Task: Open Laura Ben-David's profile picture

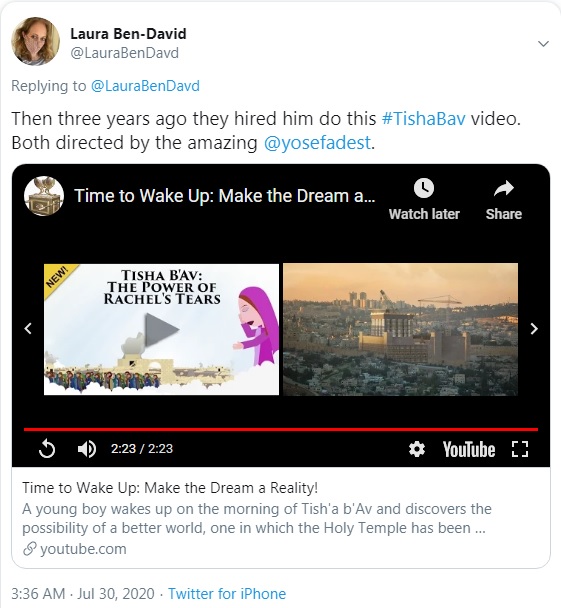Action: [x=35, y=41]
